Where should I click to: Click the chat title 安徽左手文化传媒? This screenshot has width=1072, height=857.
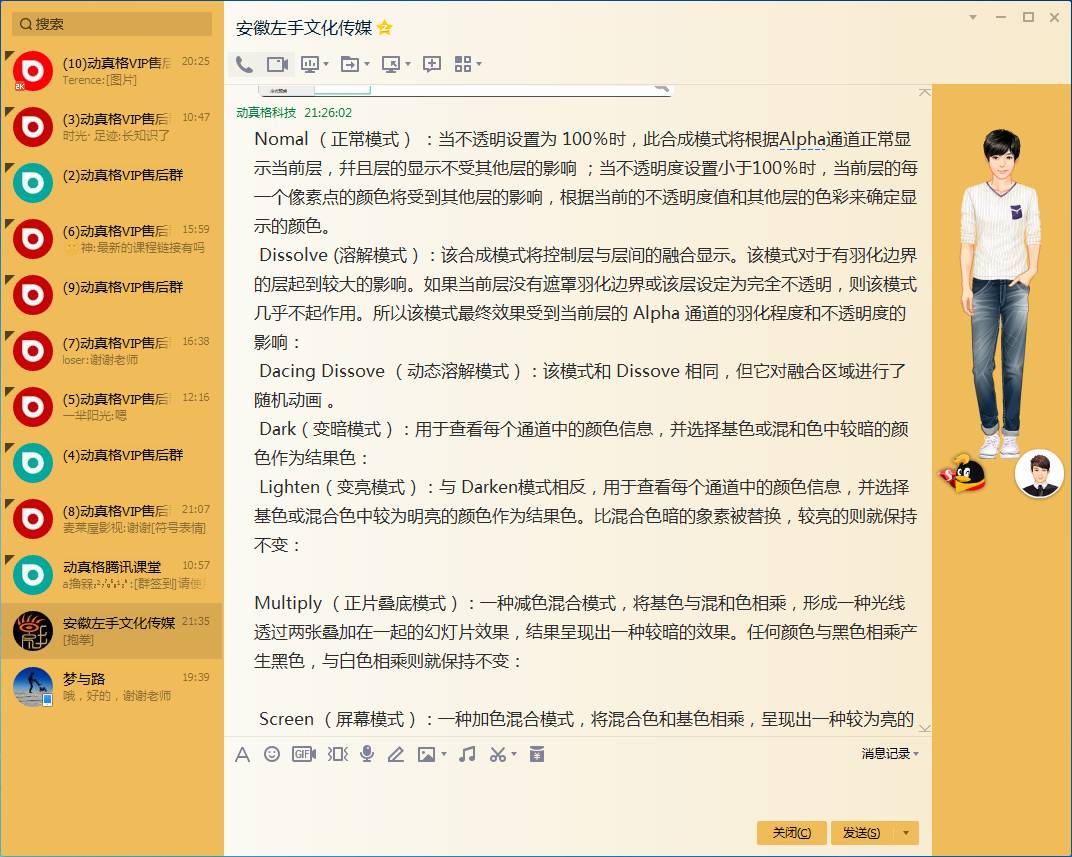pos(304,28)
